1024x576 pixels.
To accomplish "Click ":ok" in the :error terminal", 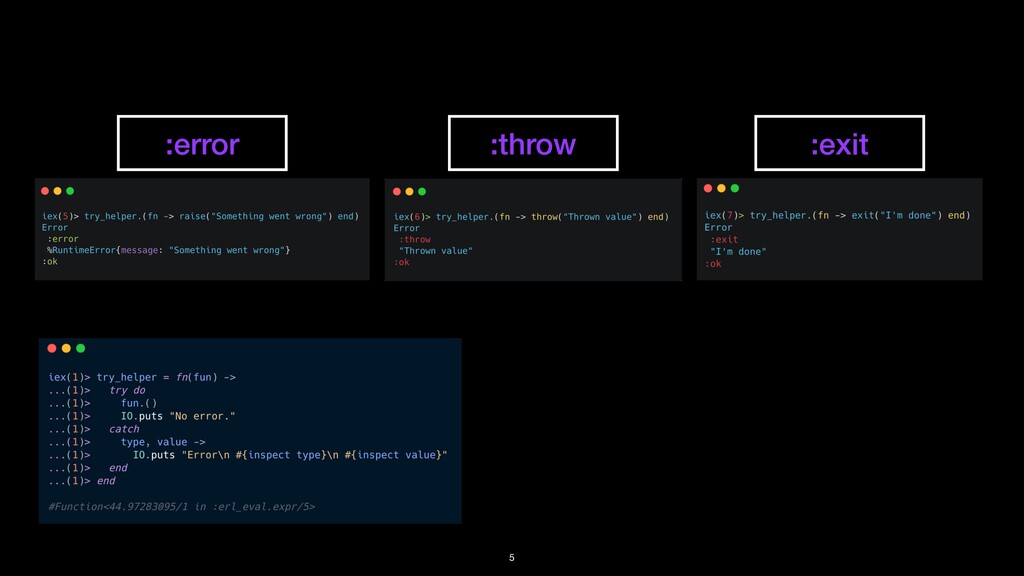I will coord(50,261).
